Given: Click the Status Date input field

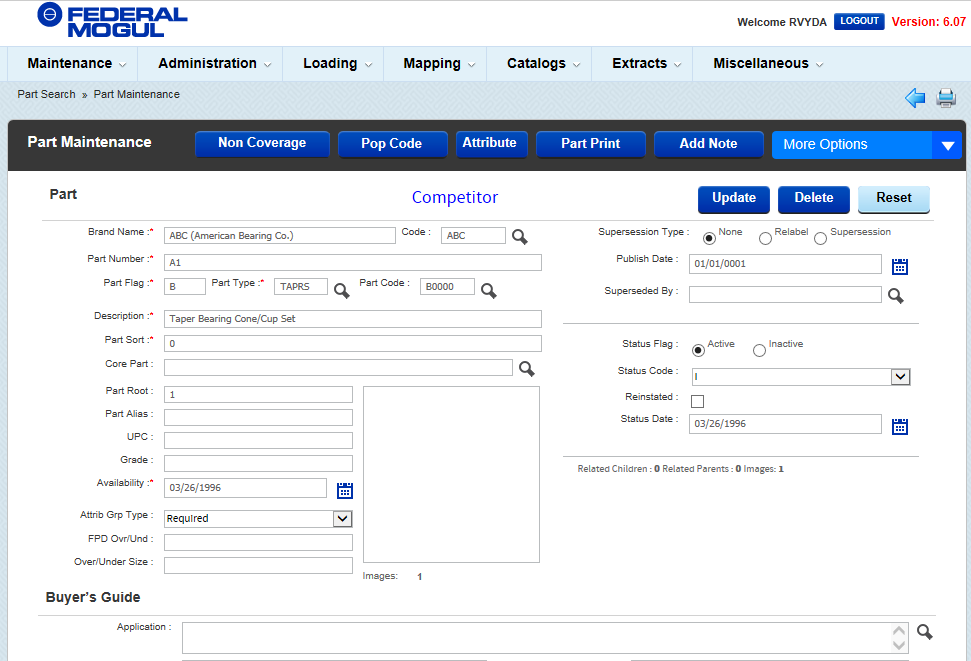Looking at the screenshot, I should point(785,424).
